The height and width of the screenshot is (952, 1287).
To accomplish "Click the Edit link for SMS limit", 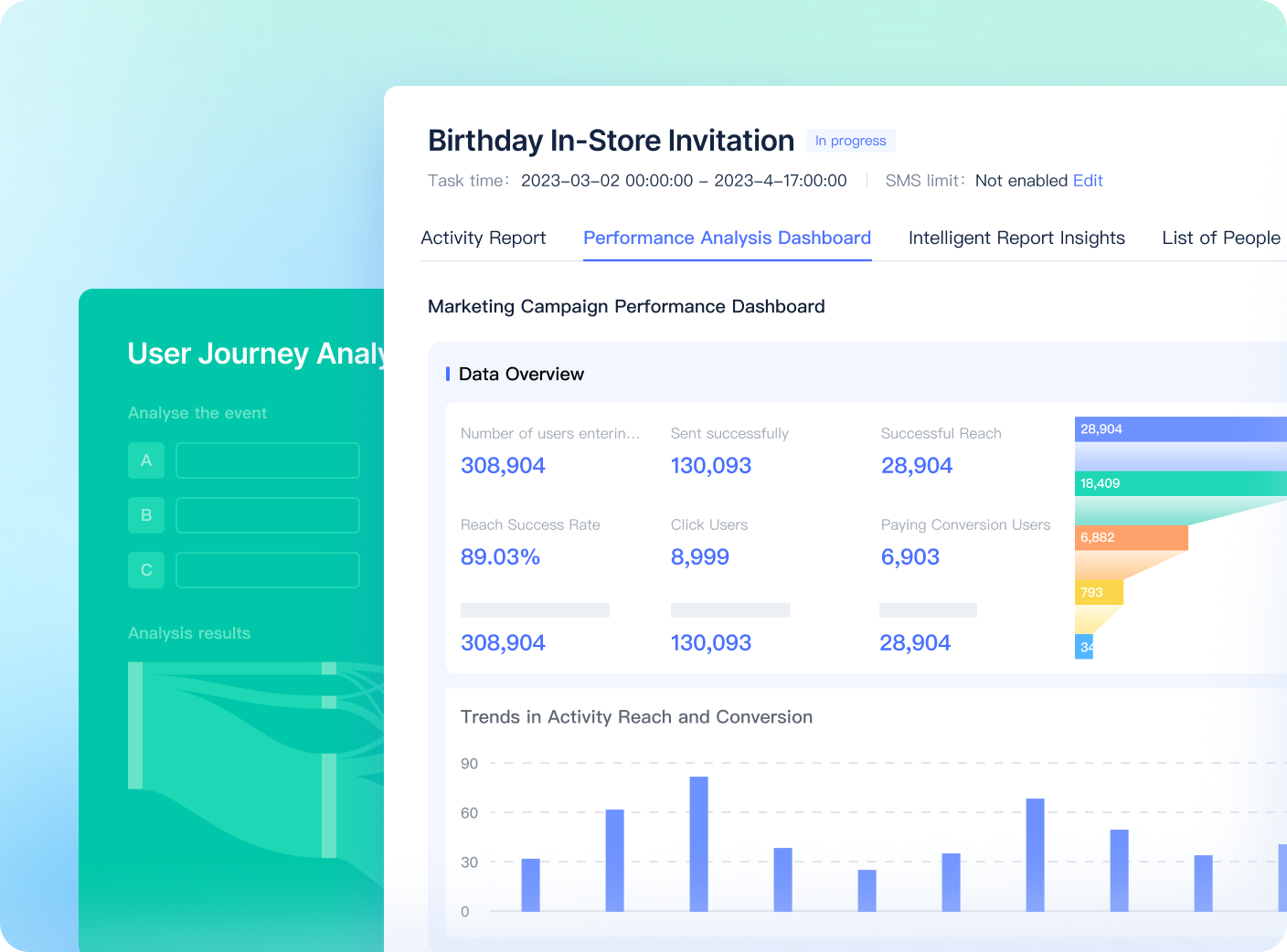I will tap(1088, 181).
